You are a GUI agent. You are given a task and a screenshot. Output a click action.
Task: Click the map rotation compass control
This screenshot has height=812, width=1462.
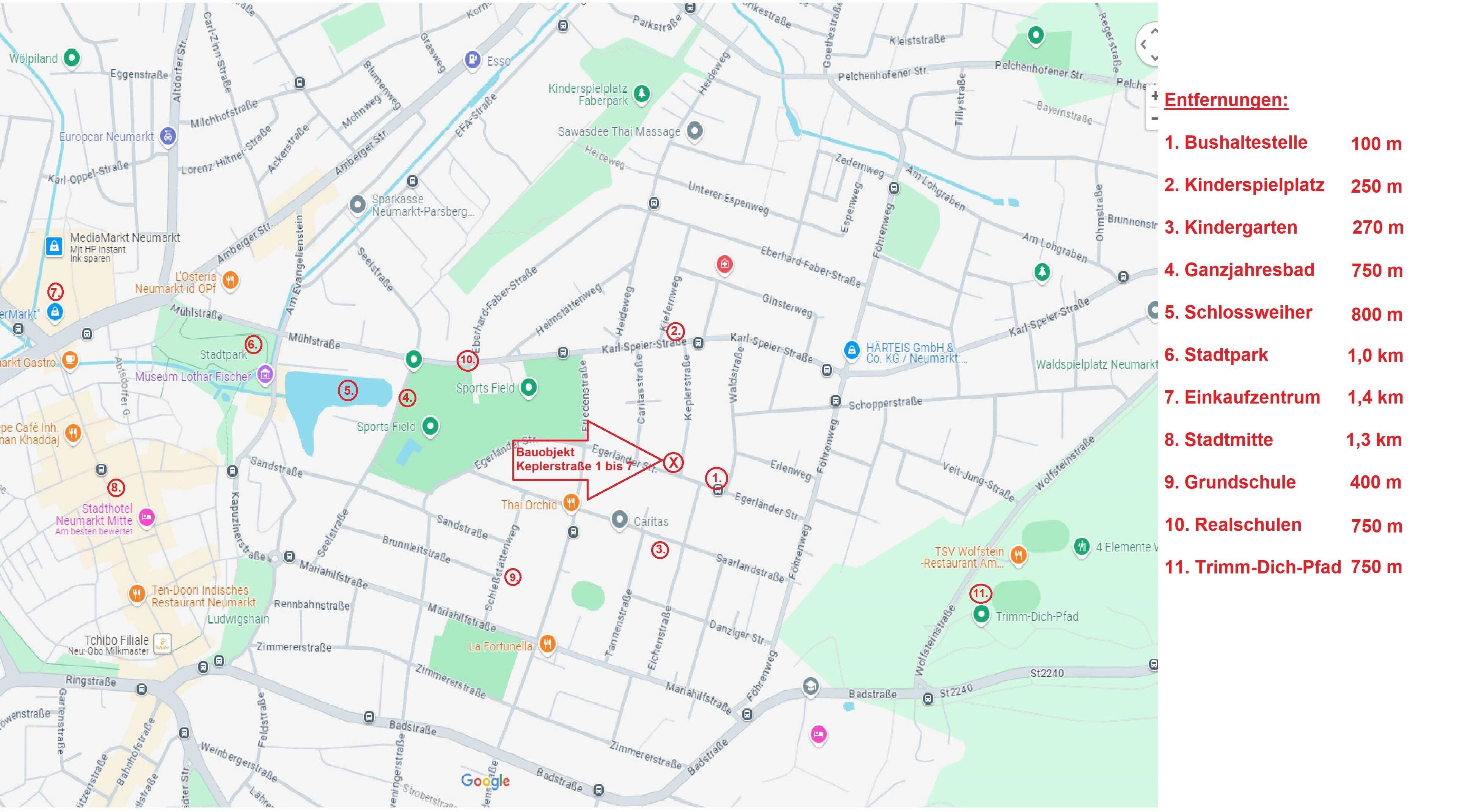(1148, 45)
